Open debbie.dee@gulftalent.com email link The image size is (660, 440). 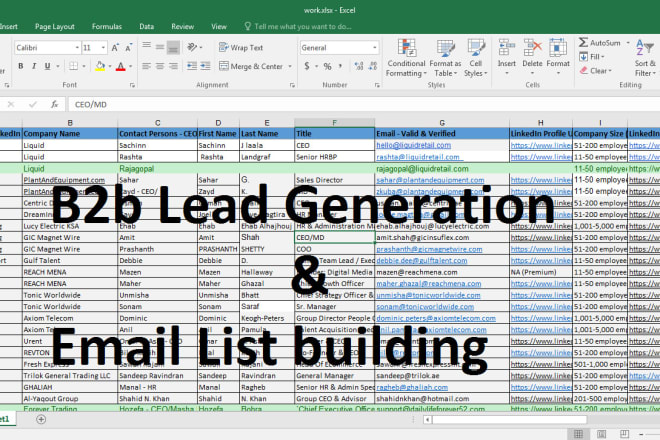pos(421,261)
